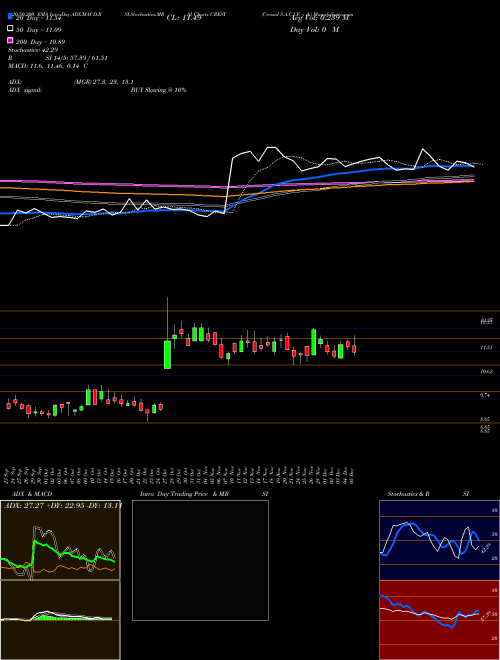Click the ADX line chart panel

click(x=60, y=540)
